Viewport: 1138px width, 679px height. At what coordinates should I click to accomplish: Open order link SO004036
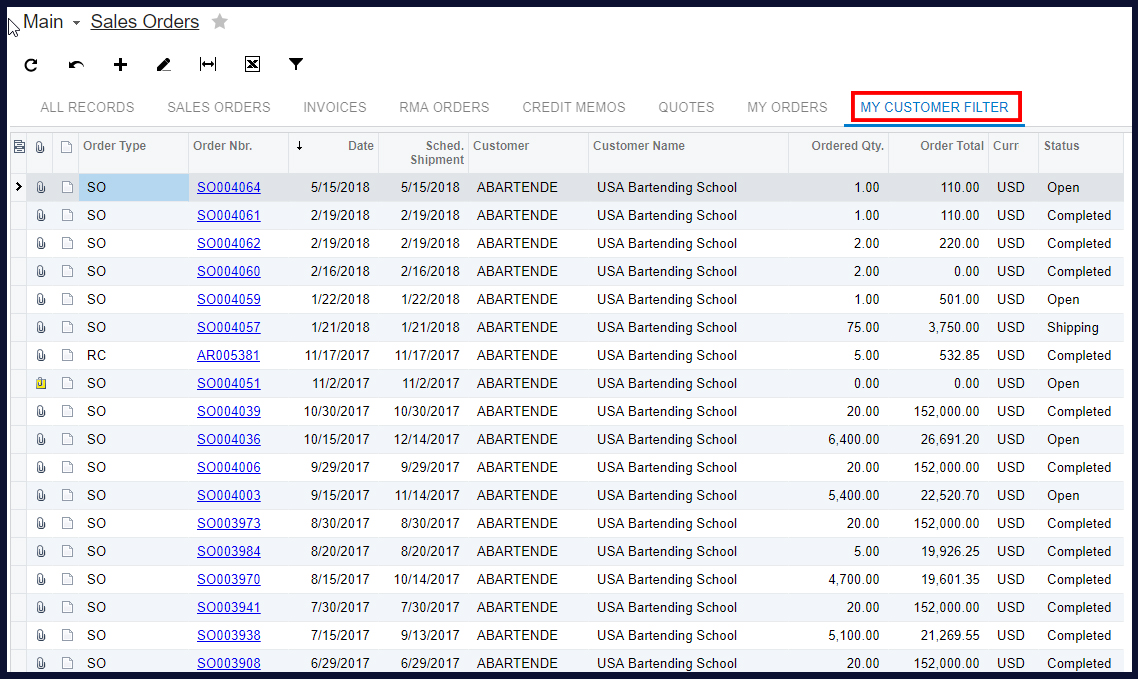tap(229, 440)
